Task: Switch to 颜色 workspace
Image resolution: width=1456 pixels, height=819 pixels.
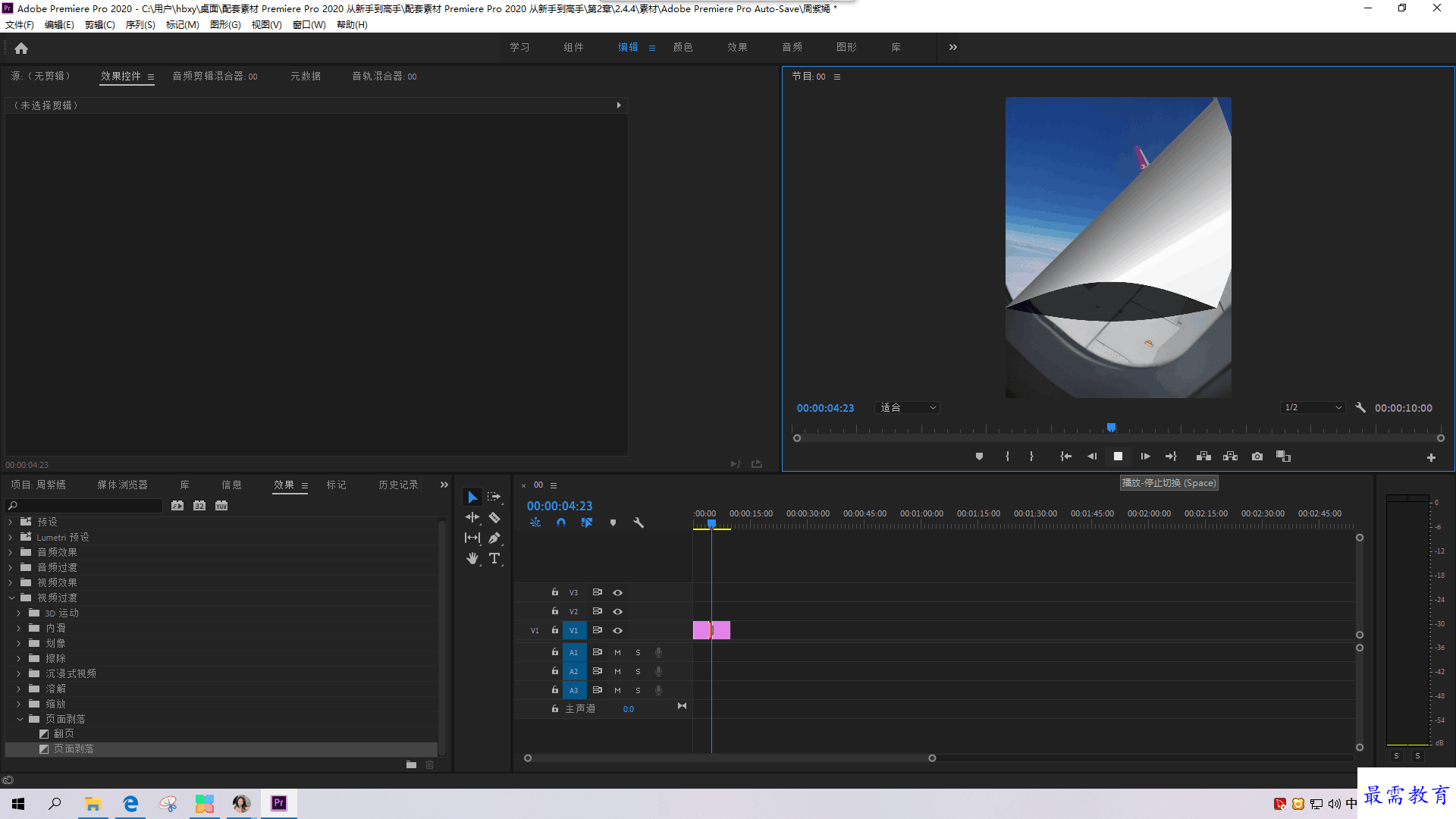Action: [x=683, y=47]
